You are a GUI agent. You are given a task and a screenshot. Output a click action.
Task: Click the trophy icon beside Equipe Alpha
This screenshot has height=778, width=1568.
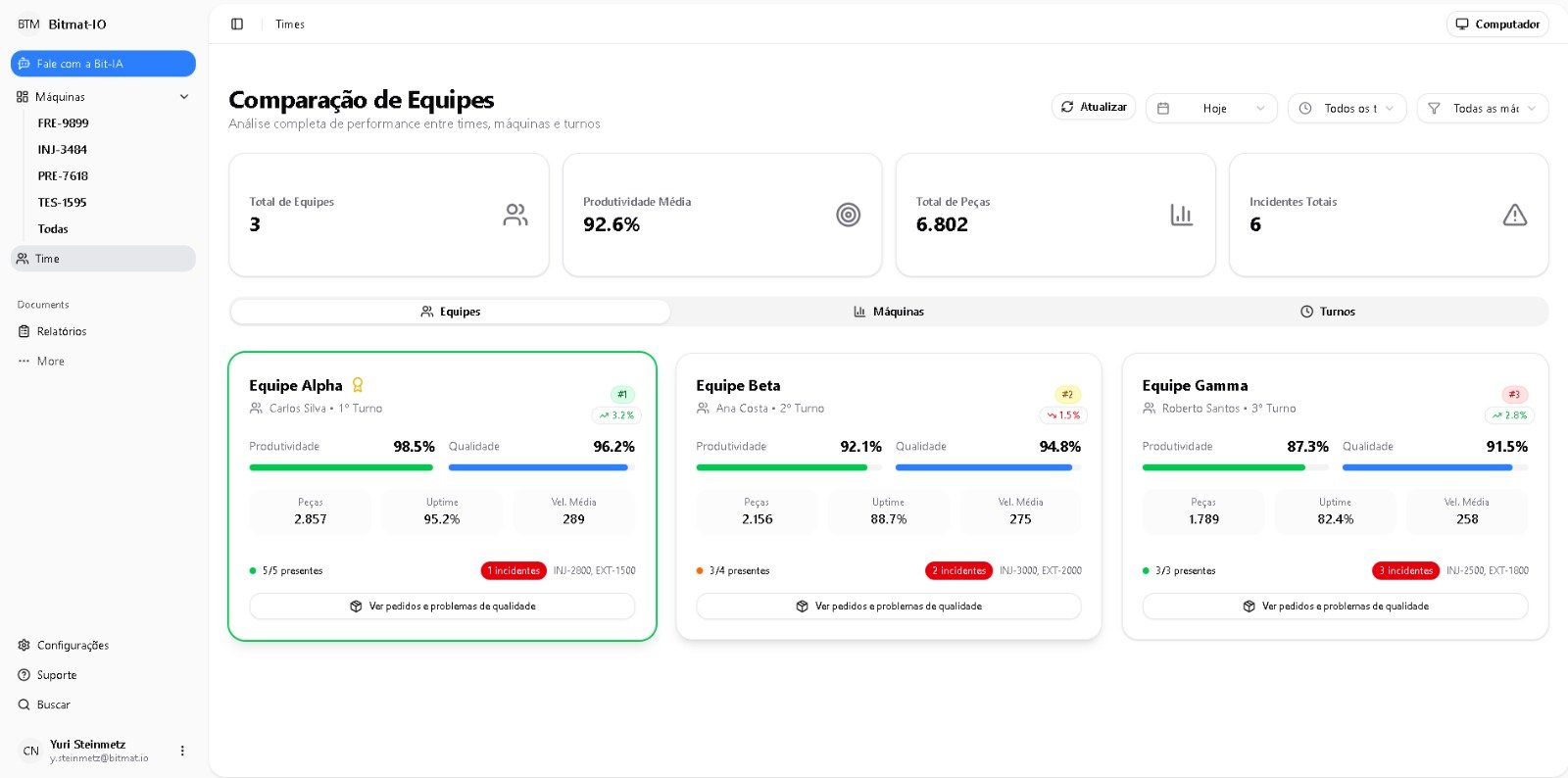click(358, 385)
